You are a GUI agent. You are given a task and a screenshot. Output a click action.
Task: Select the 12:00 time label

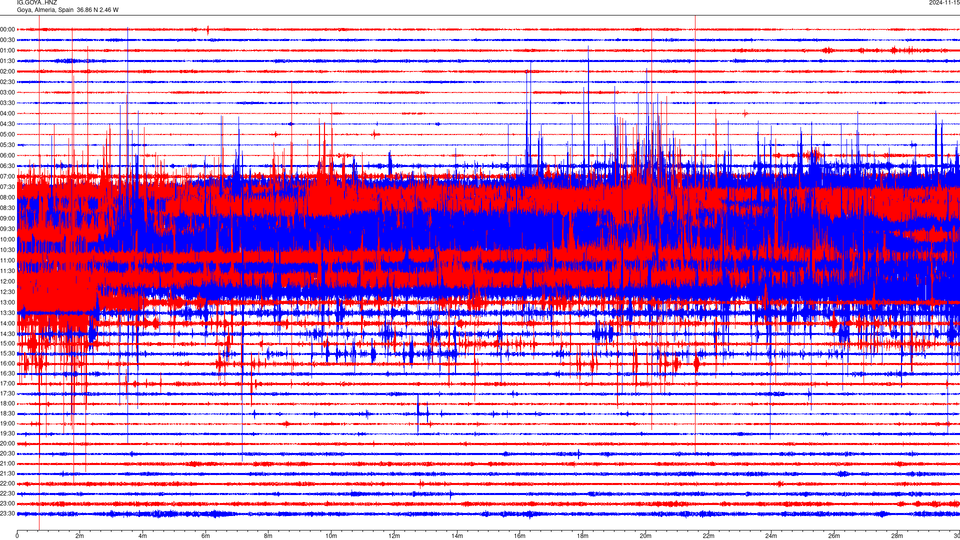(x=7, y=281)
